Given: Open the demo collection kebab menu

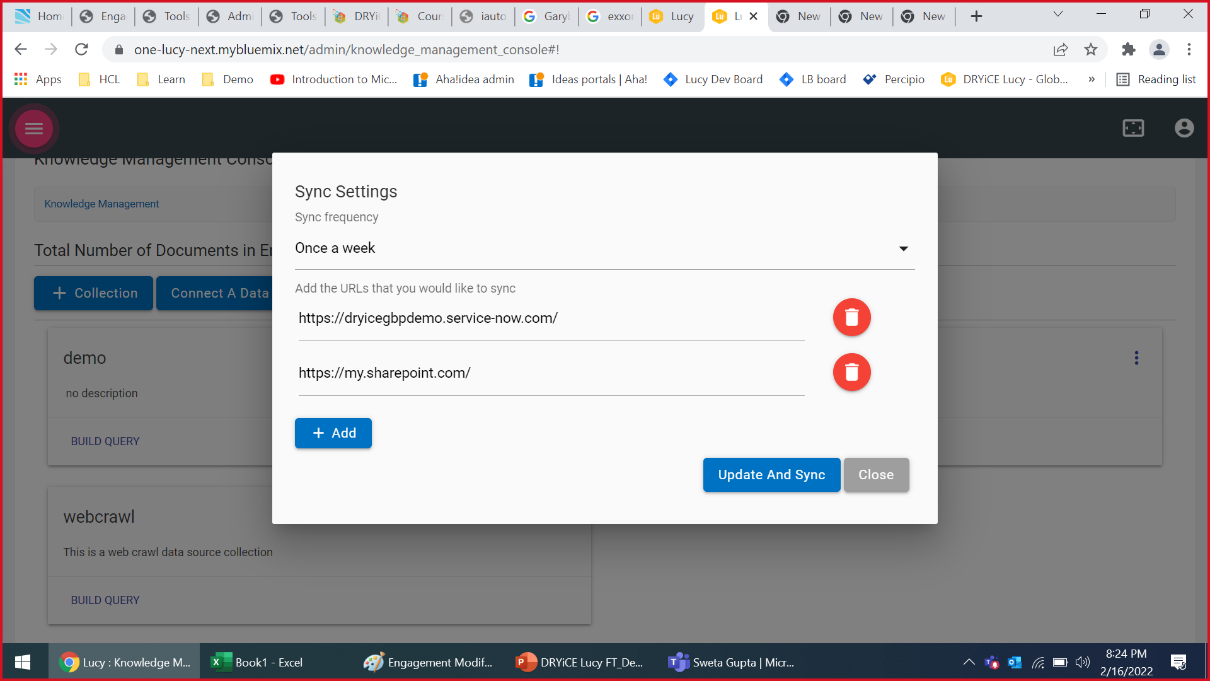Looking at the screenshot, I should coord(1136,357).
